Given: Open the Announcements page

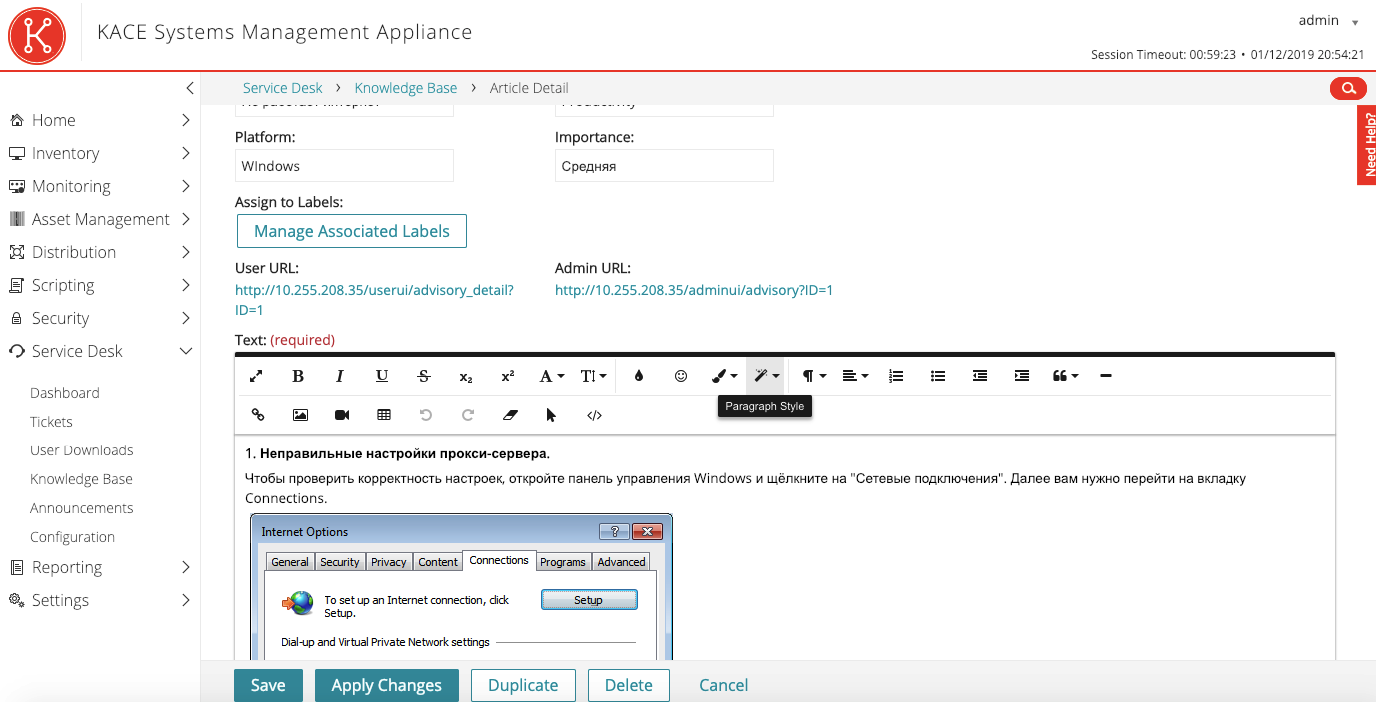Looking at the screenshot, I should click(82, 508).
